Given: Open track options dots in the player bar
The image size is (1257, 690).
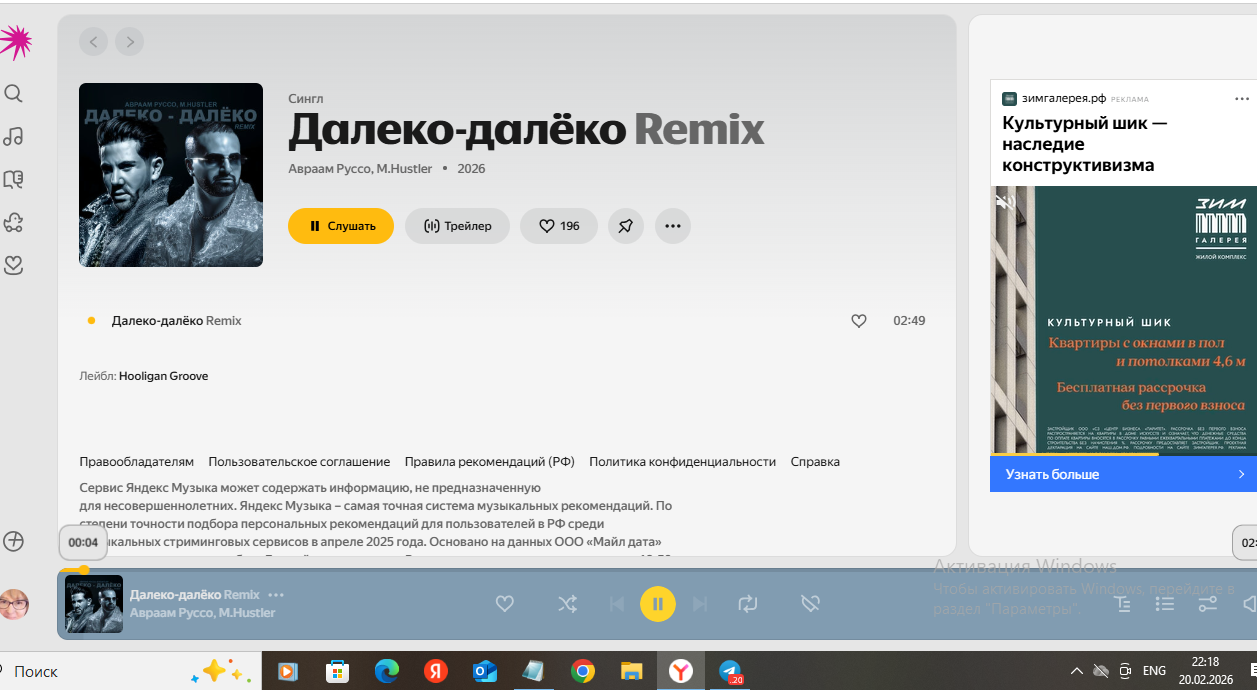Looking at the screenshot, I should [276, 595].
